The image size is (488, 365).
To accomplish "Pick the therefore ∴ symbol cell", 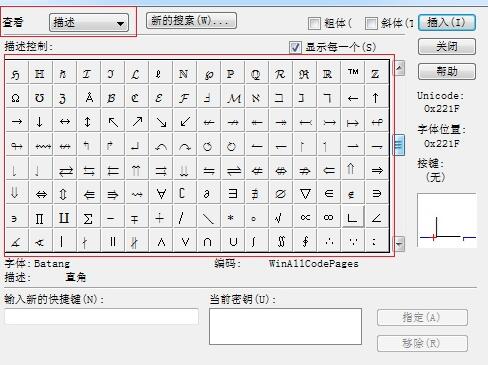I will tap(329, 240).
